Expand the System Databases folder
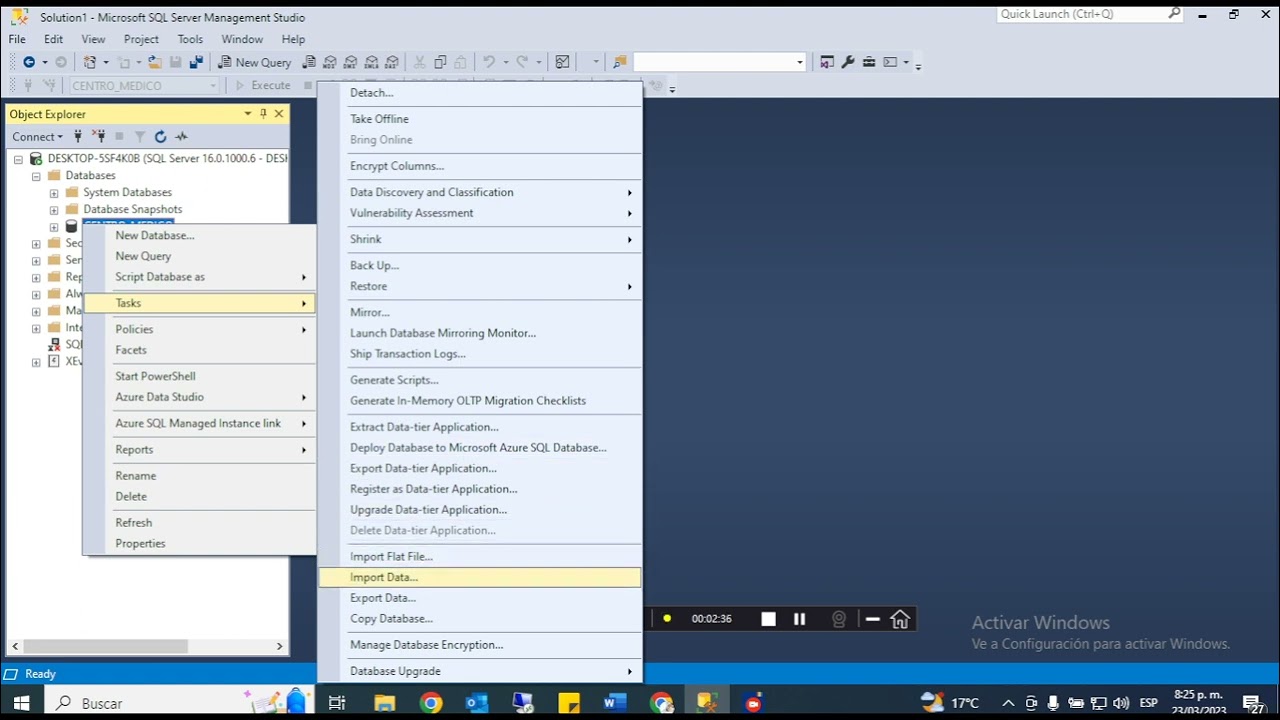 click(x=54, y=193)
